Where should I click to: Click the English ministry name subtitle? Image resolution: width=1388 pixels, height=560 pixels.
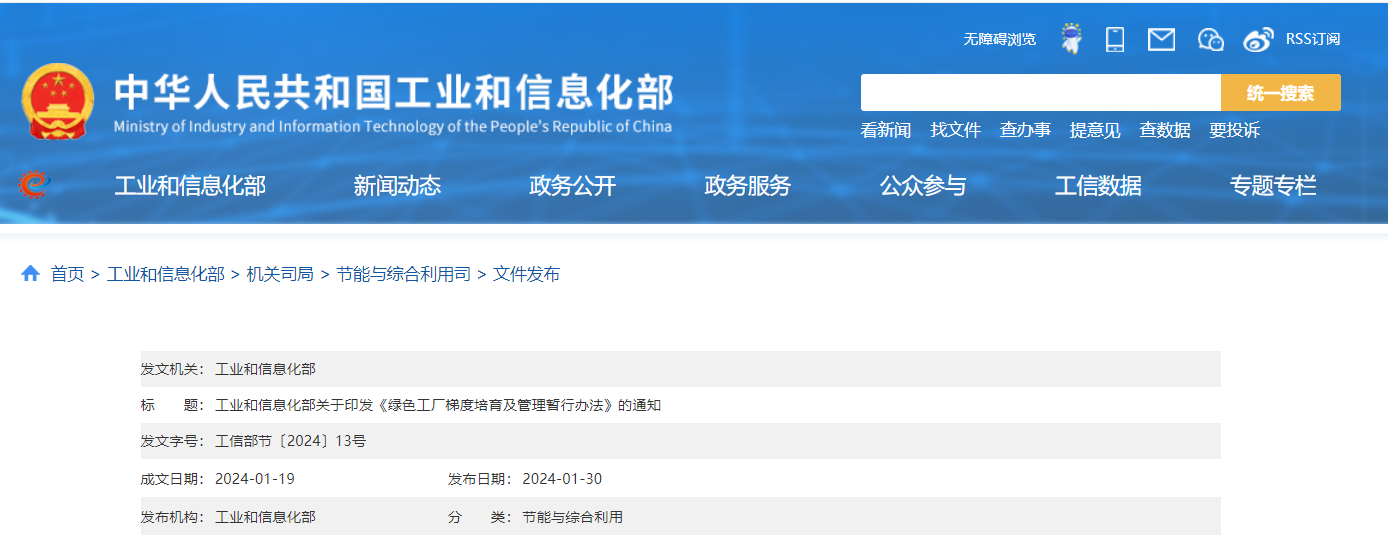coord(393,127)
